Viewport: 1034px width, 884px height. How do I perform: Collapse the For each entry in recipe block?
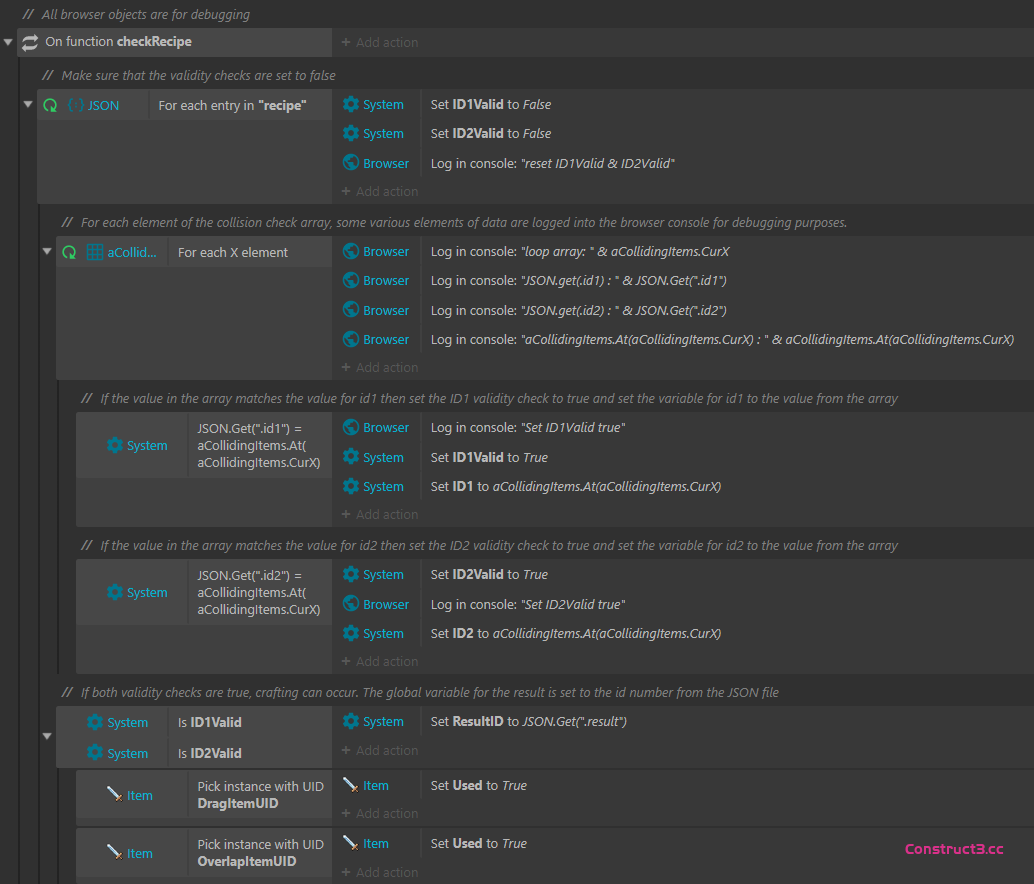(x=28, y=105)
